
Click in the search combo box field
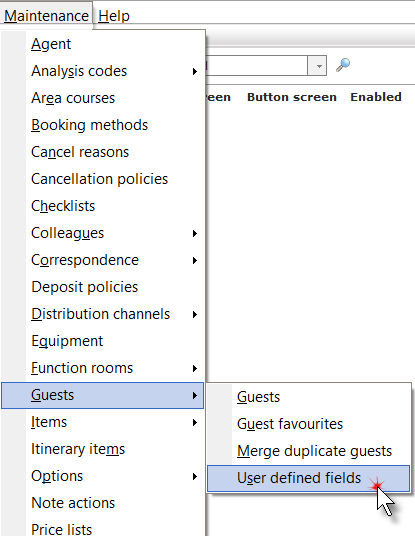point(256,66)
